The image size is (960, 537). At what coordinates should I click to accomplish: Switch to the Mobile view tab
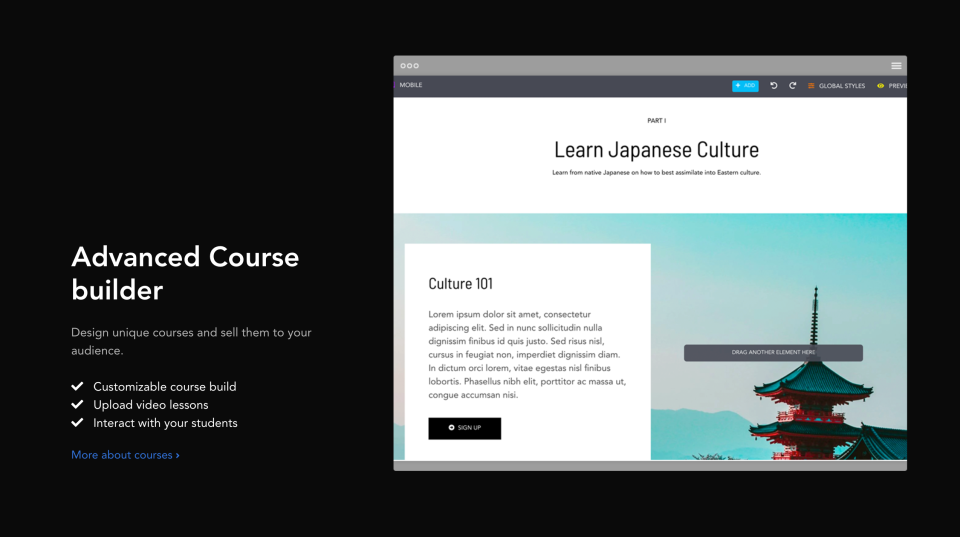pos(411,85)
